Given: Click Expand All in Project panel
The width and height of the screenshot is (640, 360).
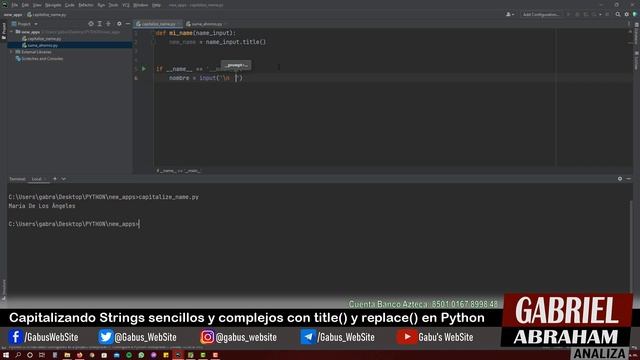Looking at the screenshot, I should coord(100,24).
